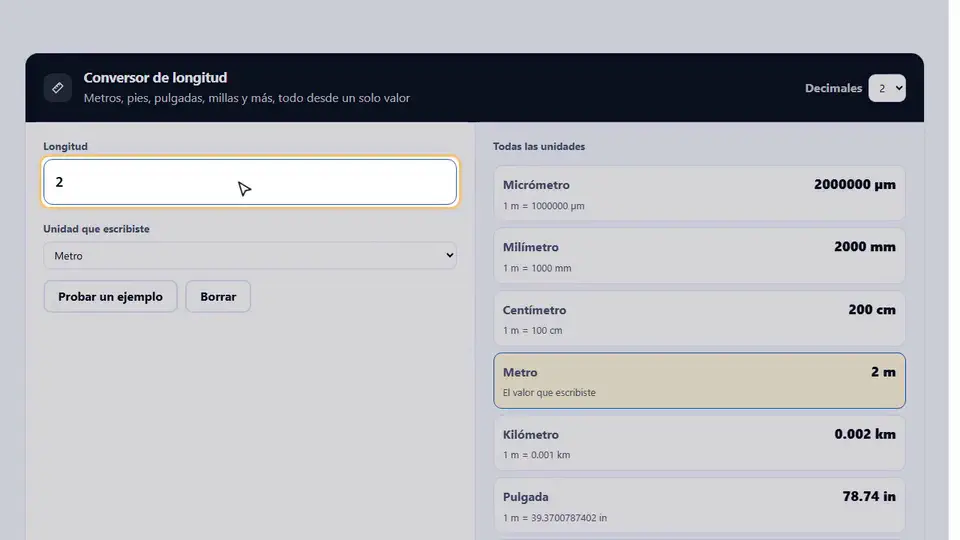Open the Decimales dropdown
The height and width of the screenshot is (540, 960).
click(x=887, y=88)
